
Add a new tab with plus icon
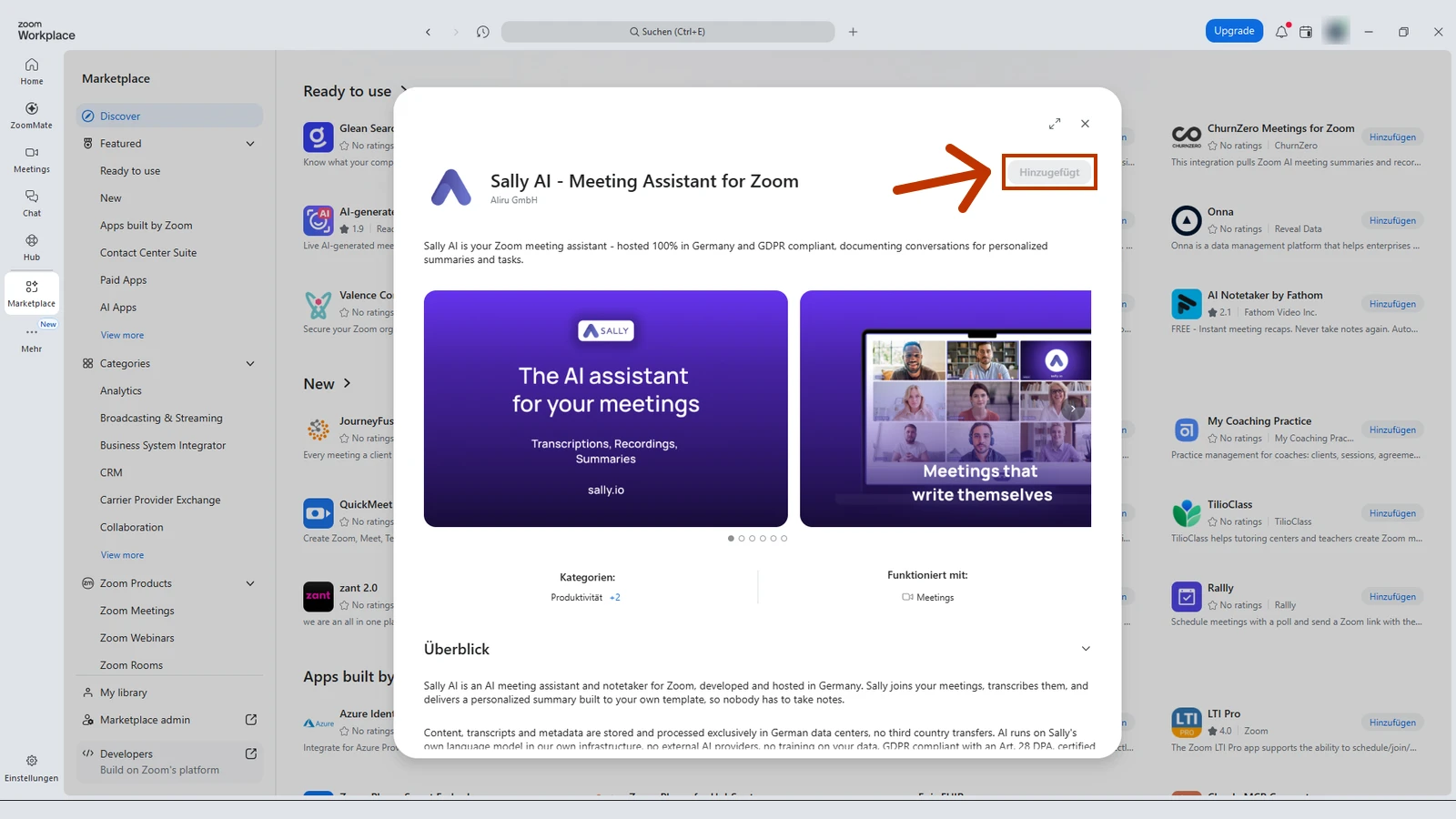[853, 32]
